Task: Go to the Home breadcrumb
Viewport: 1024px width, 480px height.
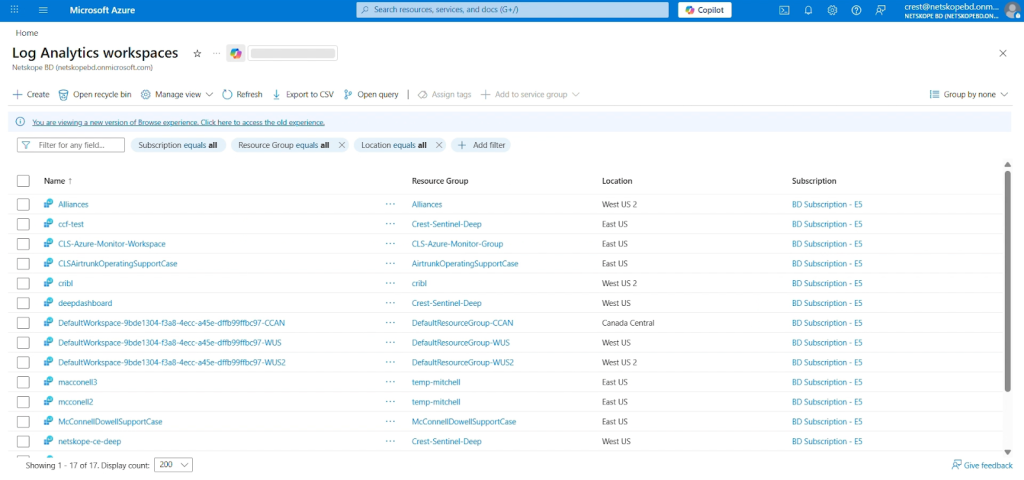Action: (27, 33)
